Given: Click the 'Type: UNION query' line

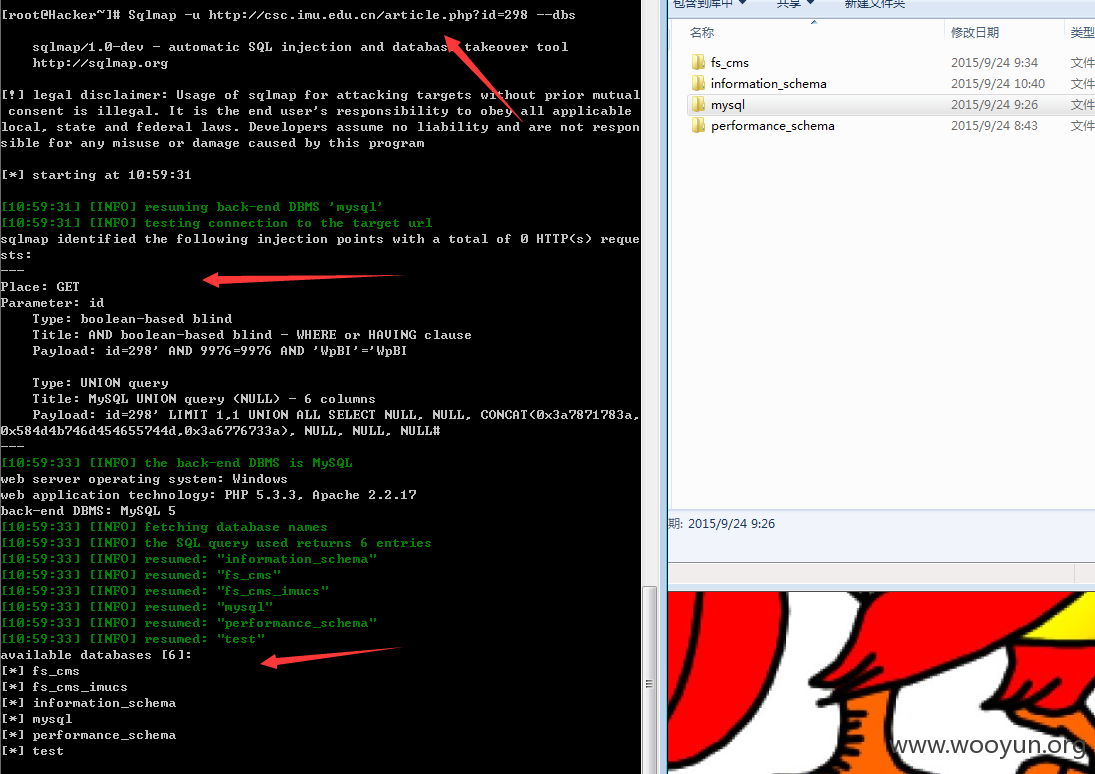Looking at the screenshot, I should [x=100, y=383].
